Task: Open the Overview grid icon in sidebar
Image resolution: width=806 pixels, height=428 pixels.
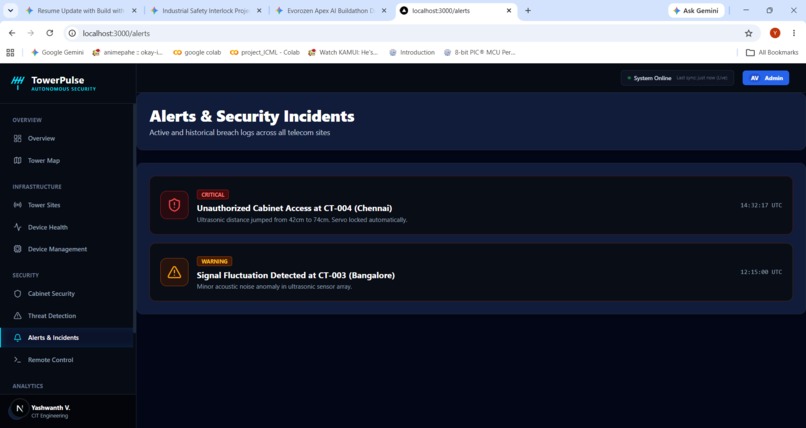Action: (x=17, y=138)
